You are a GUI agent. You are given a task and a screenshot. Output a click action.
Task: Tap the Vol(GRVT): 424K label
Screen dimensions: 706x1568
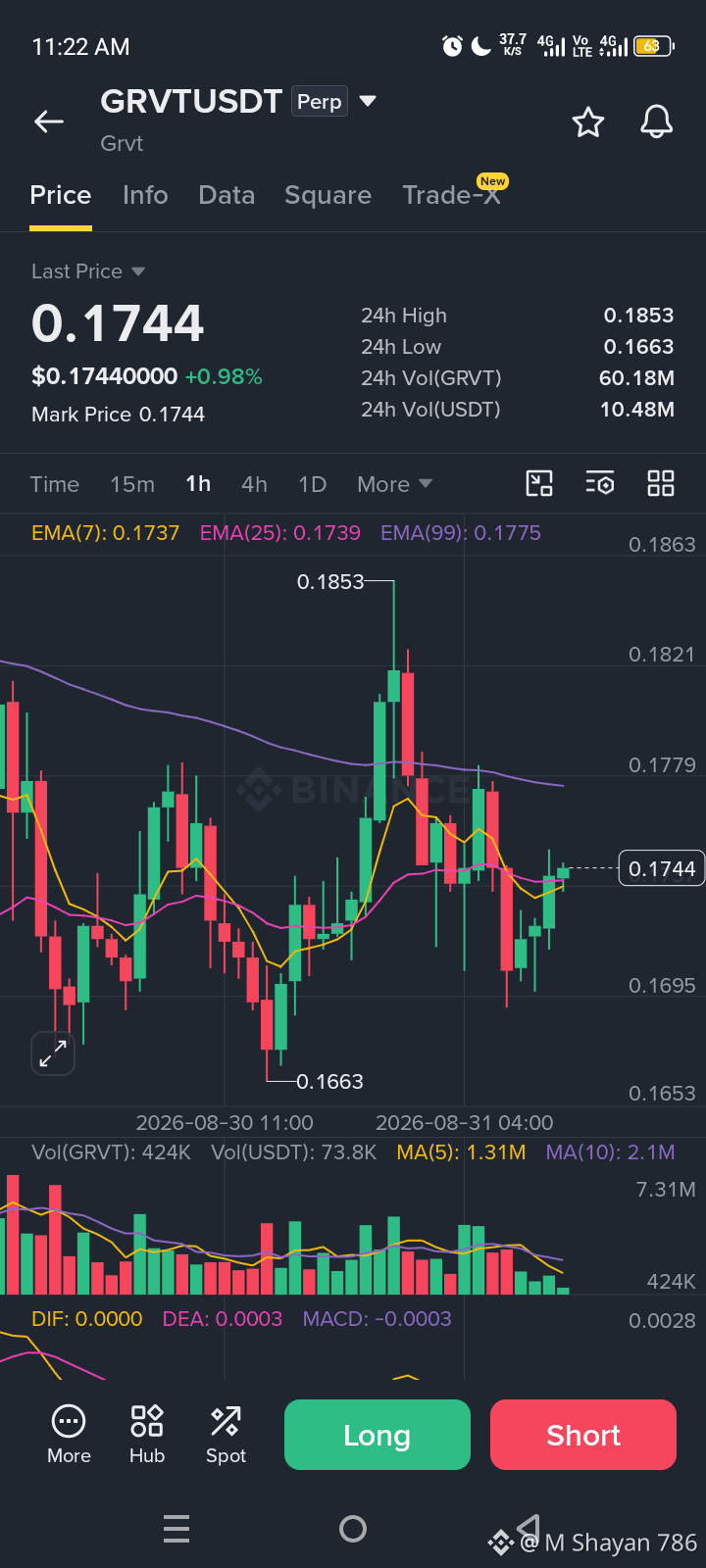111,1152
